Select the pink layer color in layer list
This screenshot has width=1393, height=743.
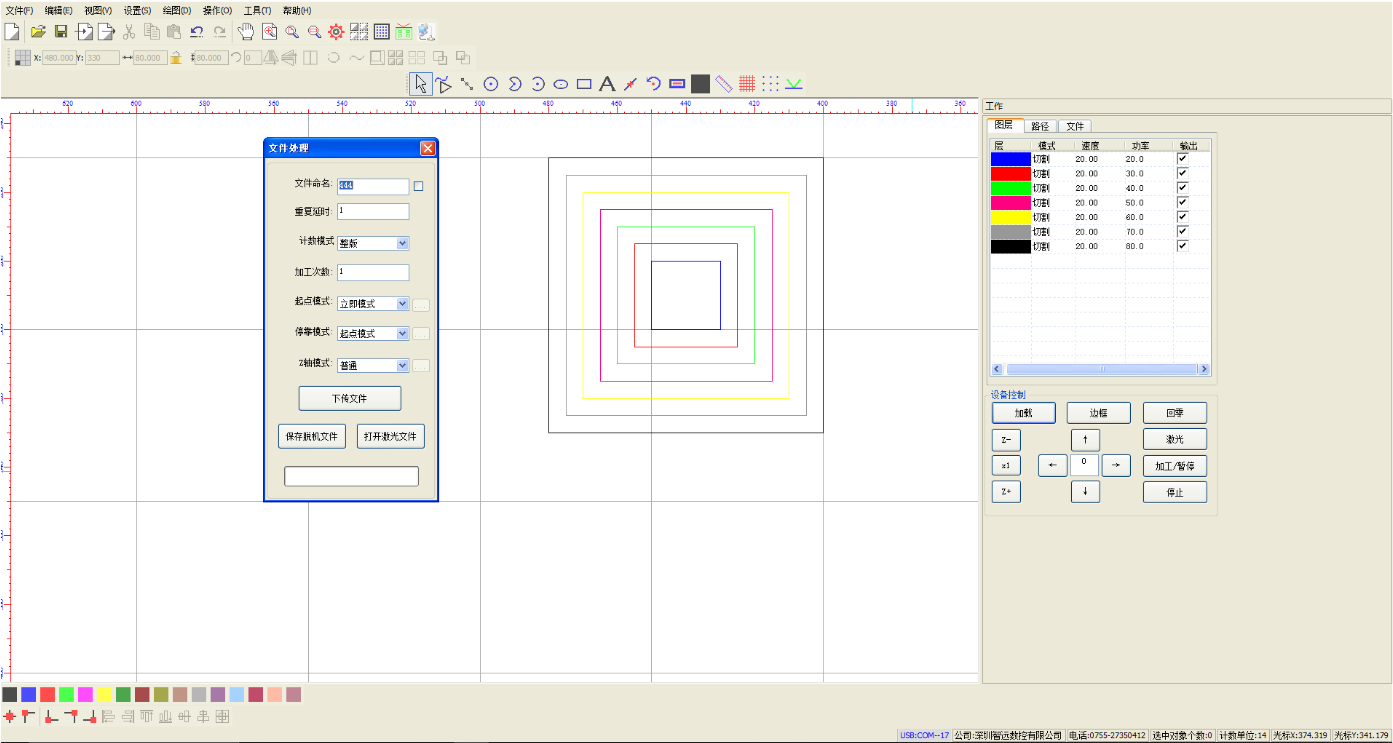click(1010, 202)
